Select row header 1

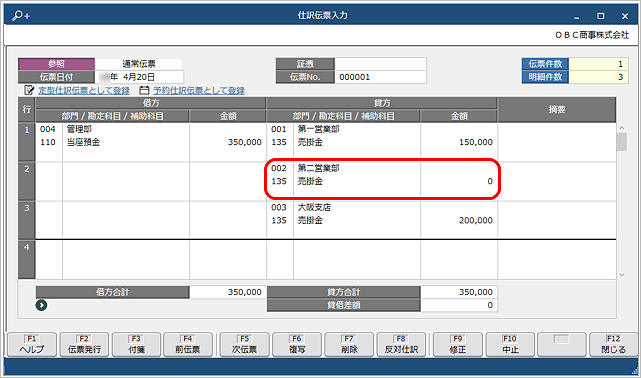point(27,141)
